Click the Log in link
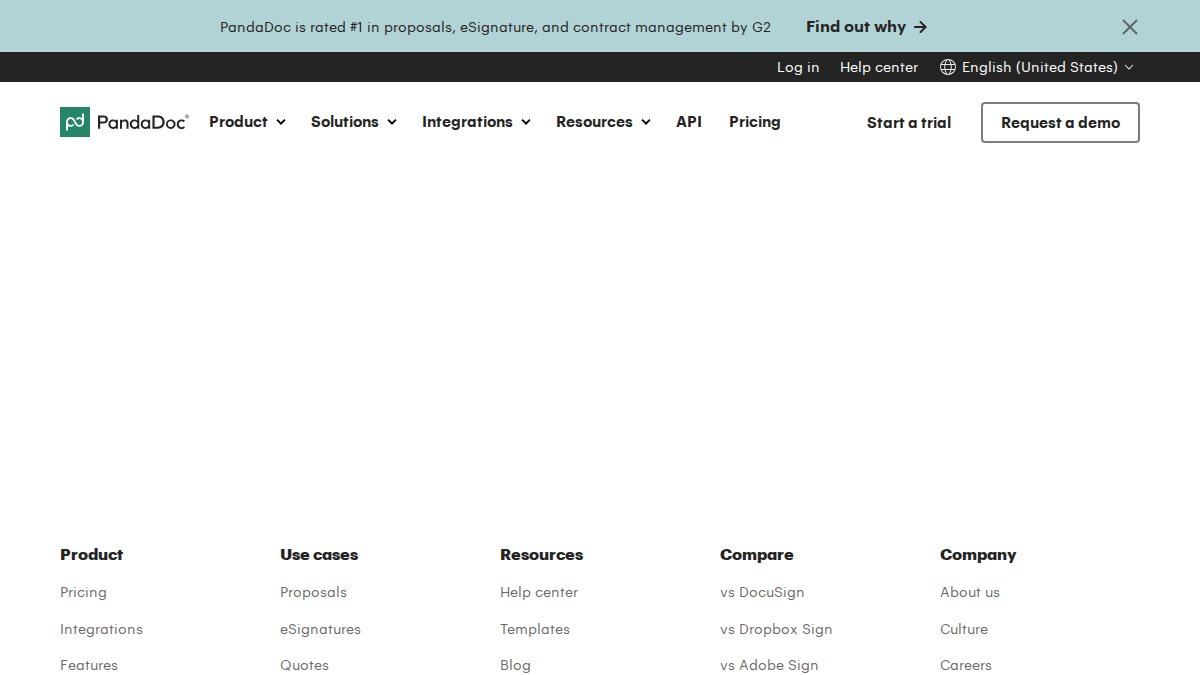Screen dimensions: 1200x675 click(x=798, y=67)
